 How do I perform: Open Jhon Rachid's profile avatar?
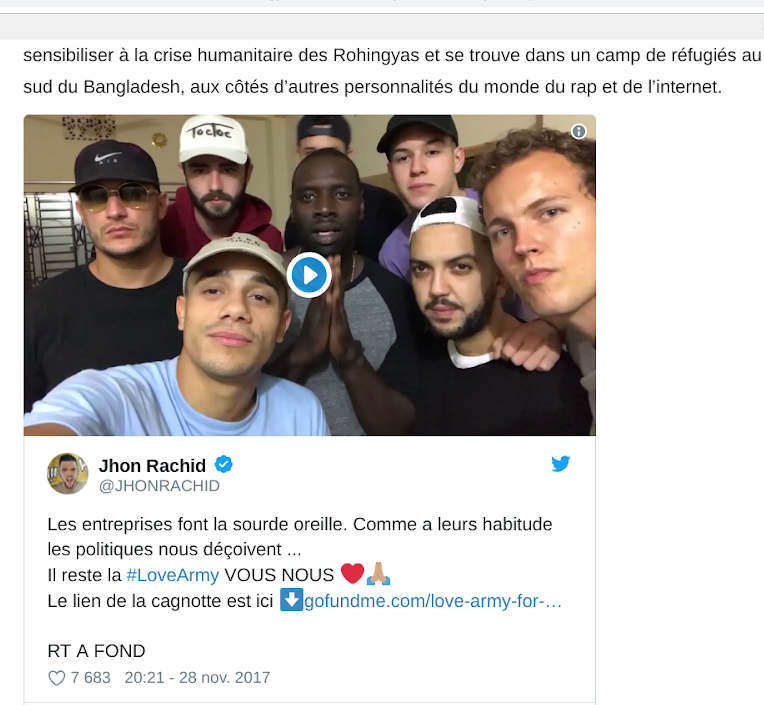click(x=67, y=474)
